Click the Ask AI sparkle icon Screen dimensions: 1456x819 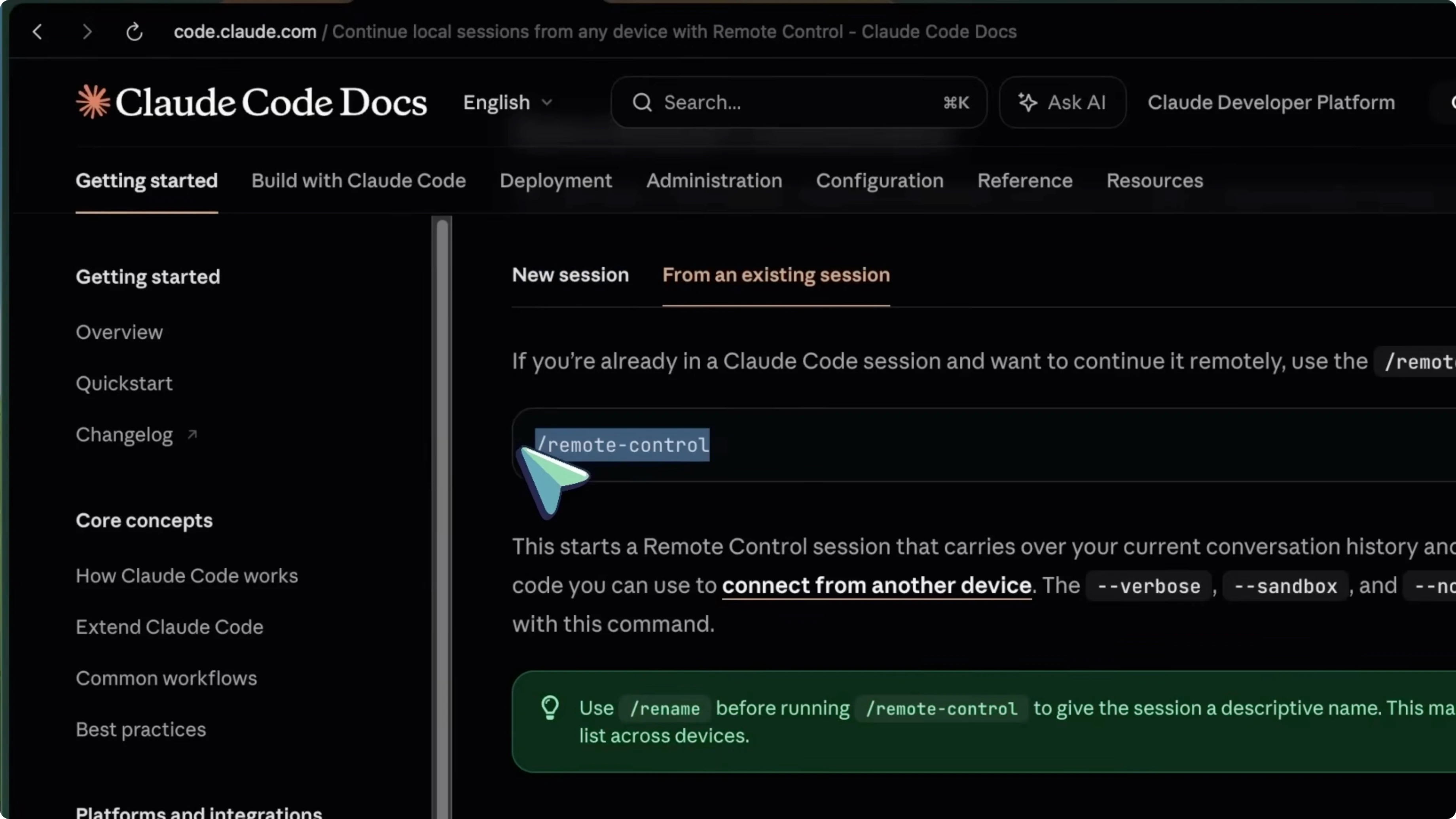pyautogui.click(x=1029, y=102)
